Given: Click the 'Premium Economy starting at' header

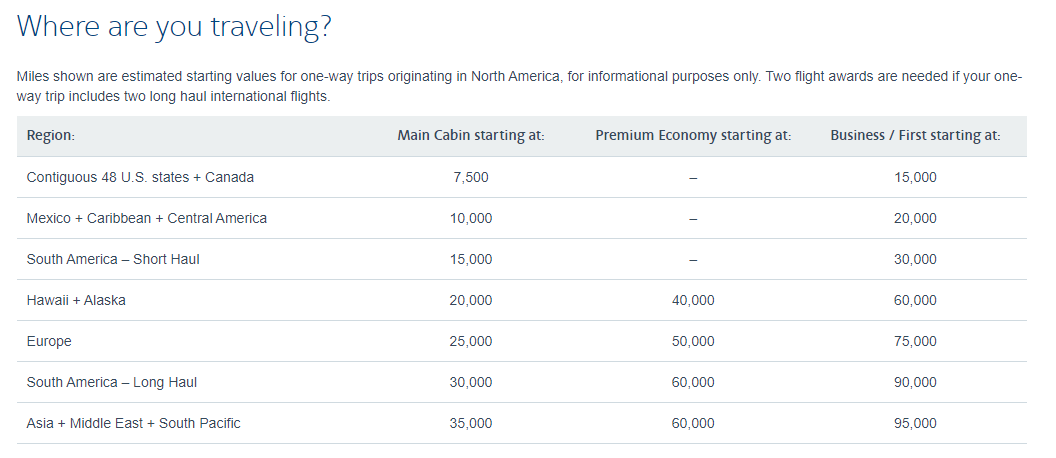Looking at the screenshot, I should (693, 135).
